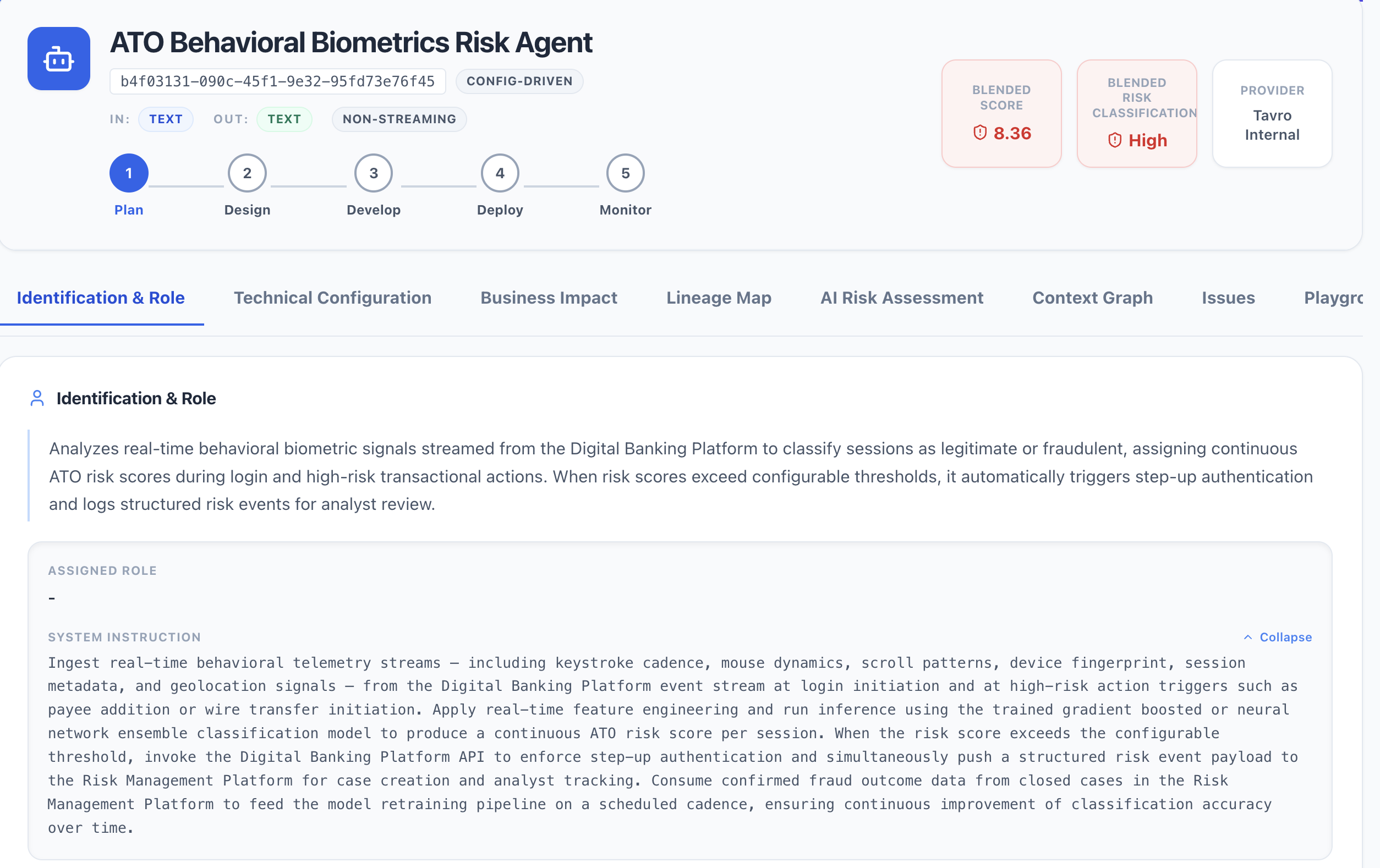Switch to the Business Impact tab
1380x868 pixels.
[549, 298]
